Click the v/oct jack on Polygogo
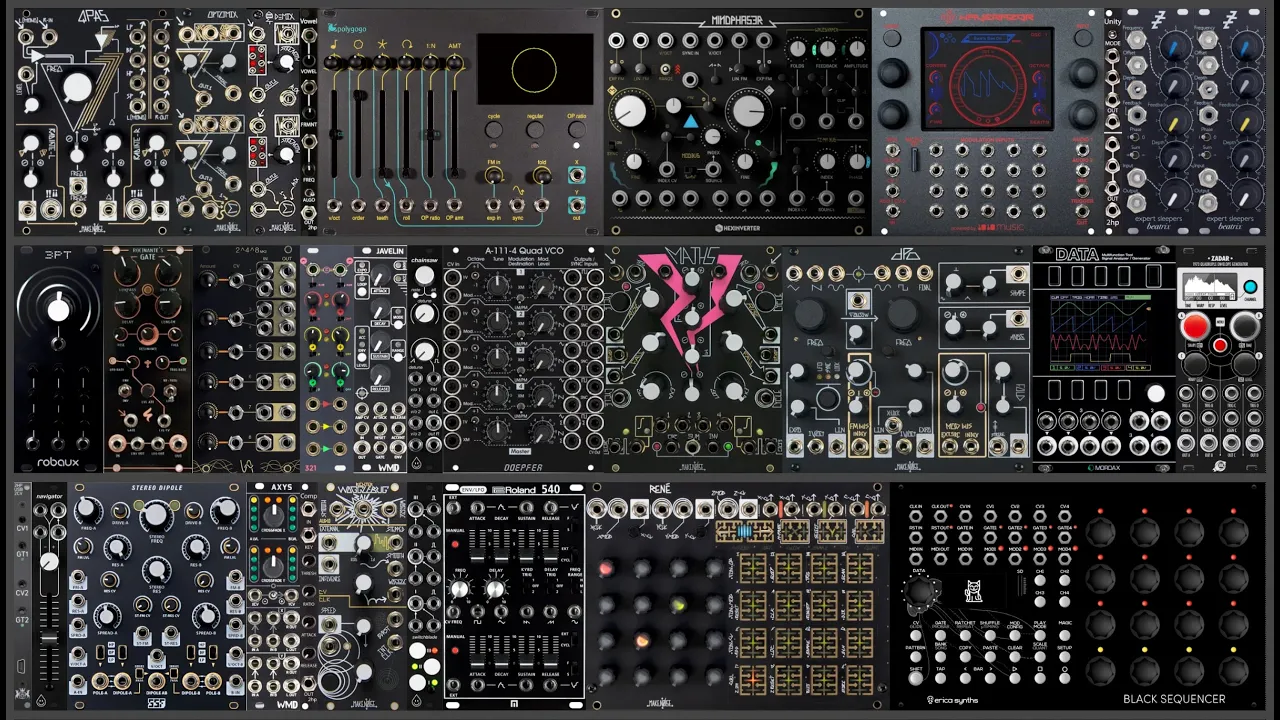The height and width of the screenshot is (720, 1280). [x=334, y=205]
